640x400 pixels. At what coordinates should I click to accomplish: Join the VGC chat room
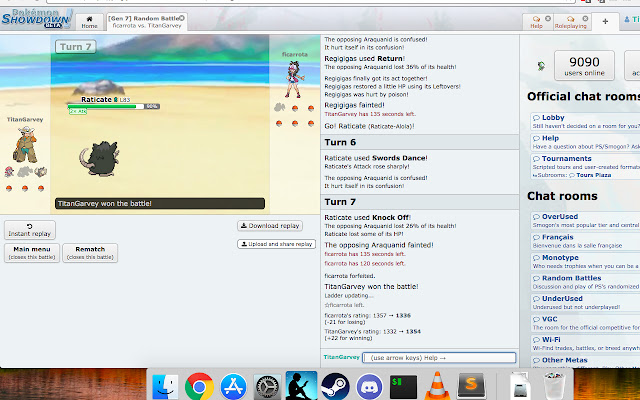click(584, 322)
